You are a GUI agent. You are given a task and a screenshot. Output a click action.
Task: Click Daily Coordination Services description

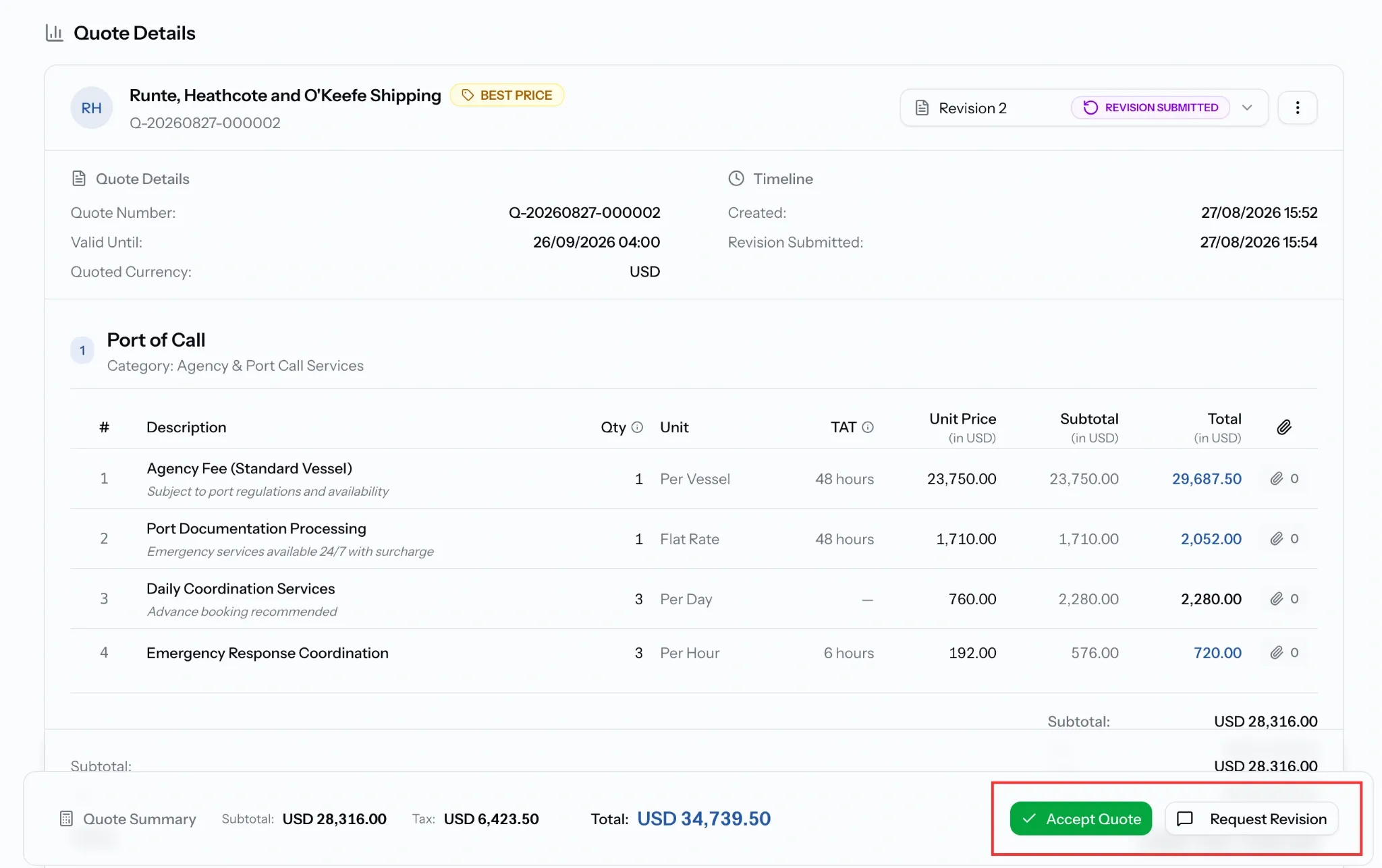[241, 589]
